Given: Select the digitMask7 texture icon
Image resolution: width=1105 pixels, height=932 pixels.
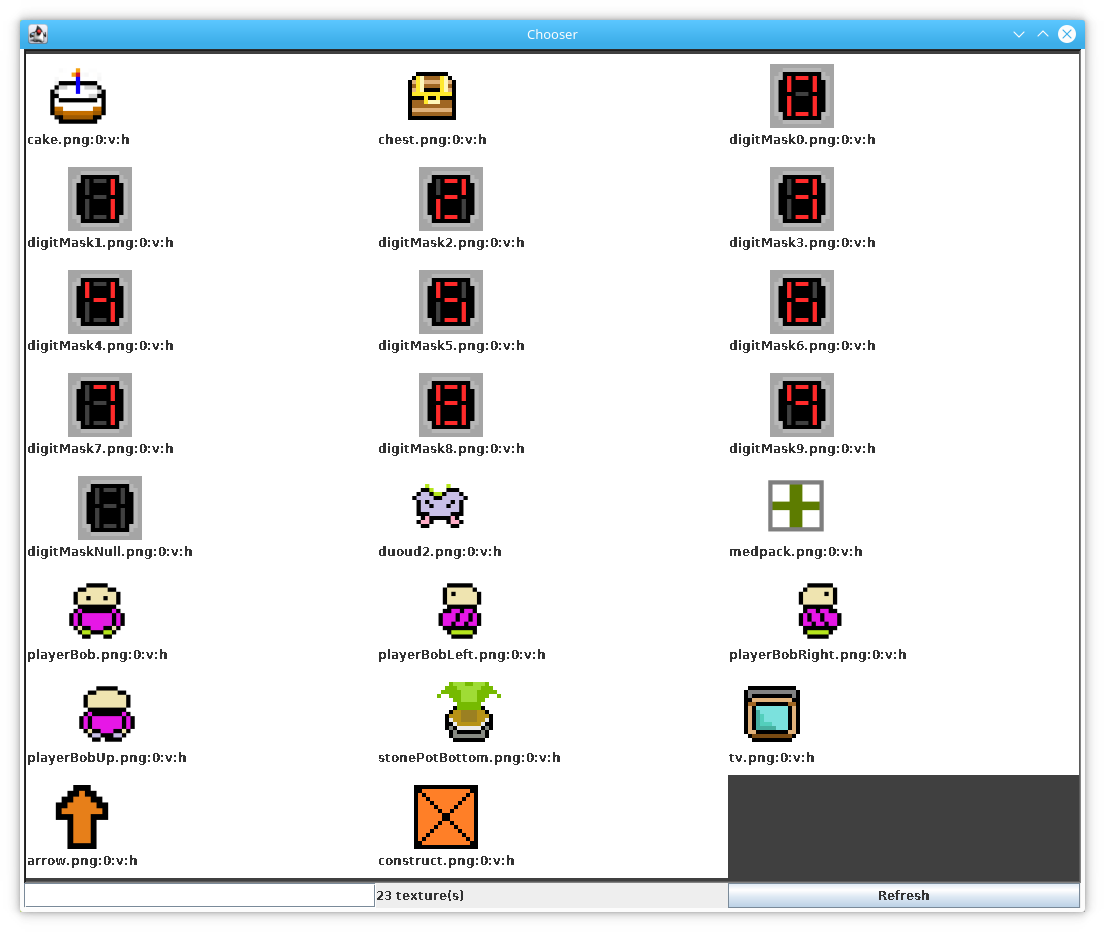Looking at the screenshot, I should tap(100, 404).
